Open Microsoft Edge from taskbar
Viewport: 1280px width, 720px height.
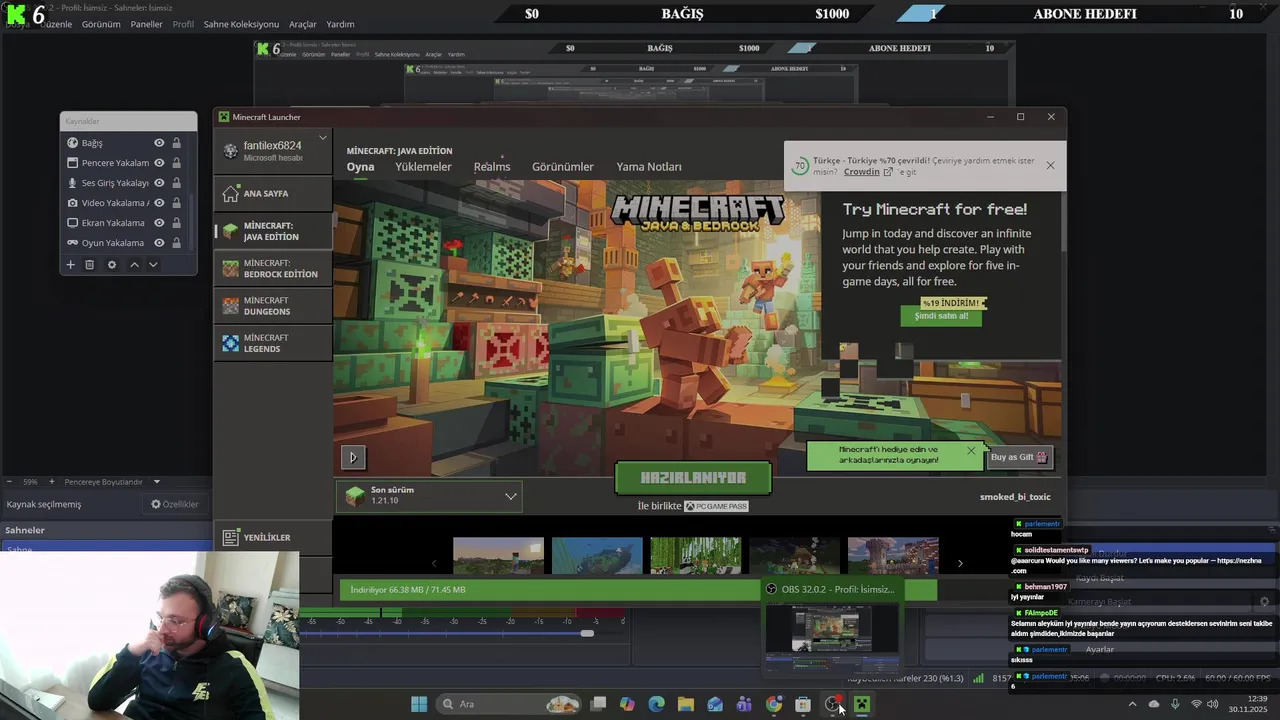656,704
